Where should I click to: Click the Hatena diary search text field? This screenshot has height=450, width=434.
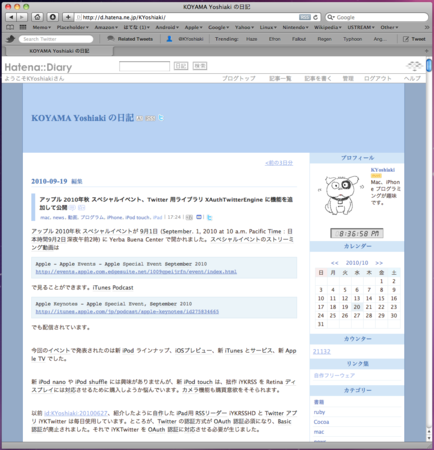(x=144, y=66)
